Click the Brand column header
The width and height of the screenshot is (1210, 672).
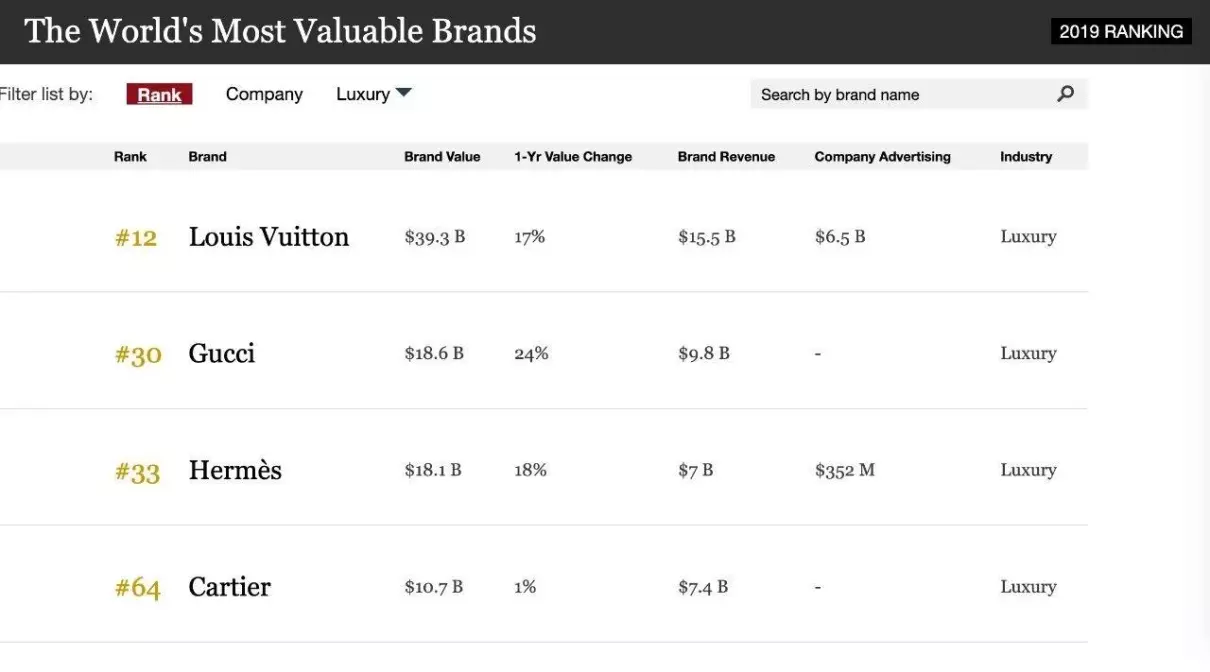[x=207, y=157]
